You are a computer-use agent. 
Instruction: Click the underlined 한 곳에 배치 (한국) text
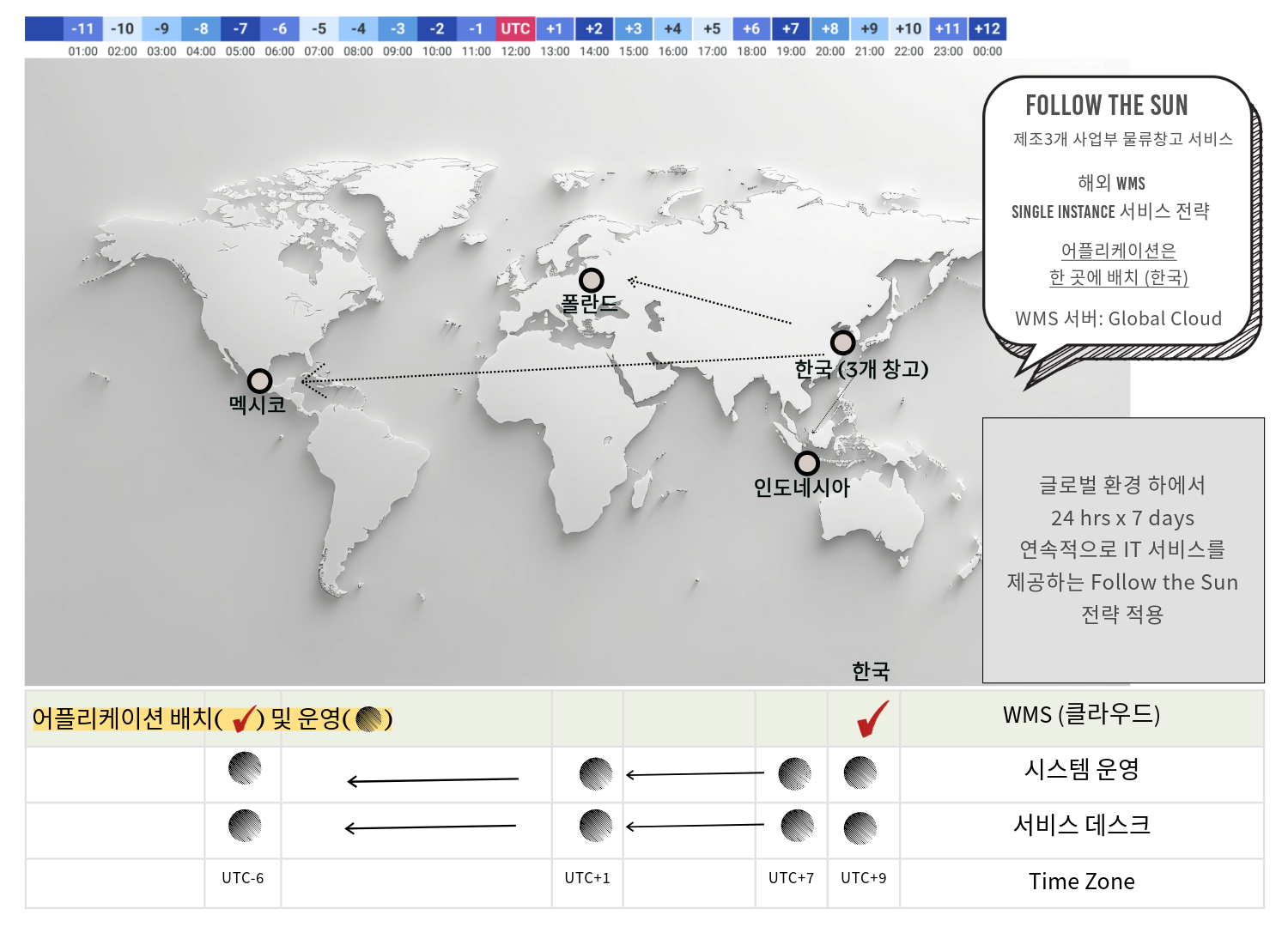pyautogui.click(x=1118, y=277)
